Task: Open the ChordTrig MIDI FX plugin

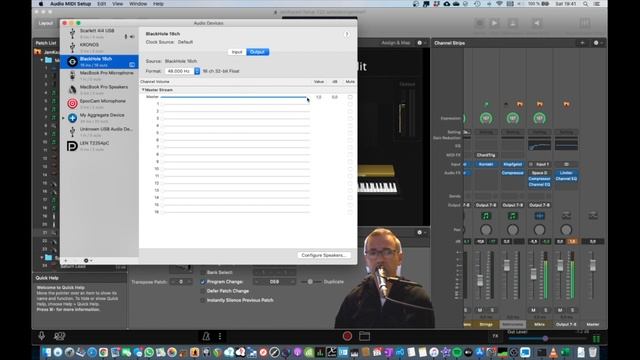Action: click(486, 155)
